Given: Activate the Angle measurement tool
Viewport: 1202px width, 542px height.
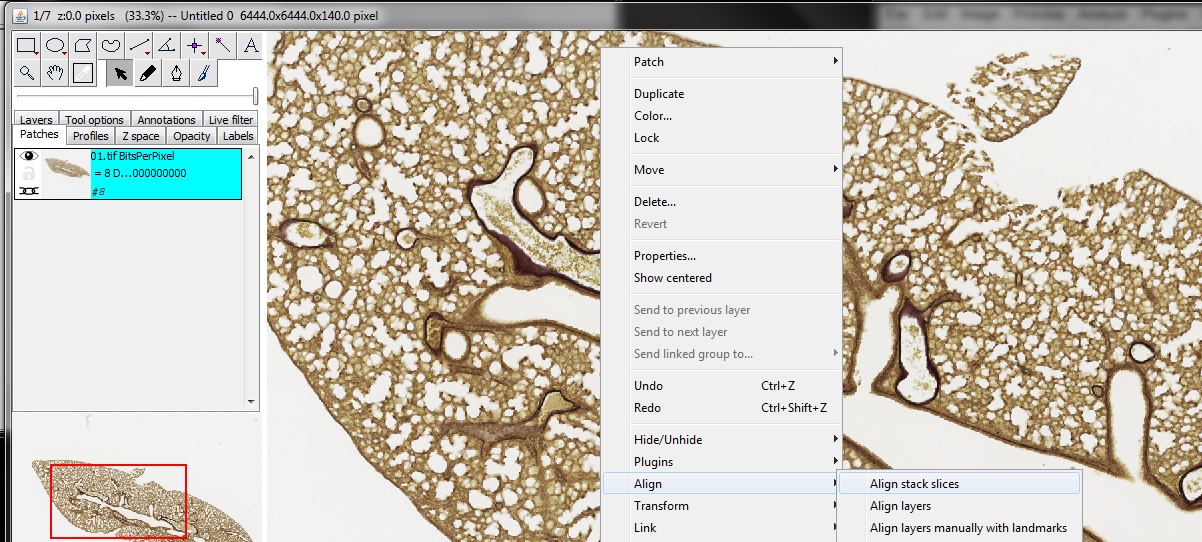Looking at the screenshot, I should point(167,46).
